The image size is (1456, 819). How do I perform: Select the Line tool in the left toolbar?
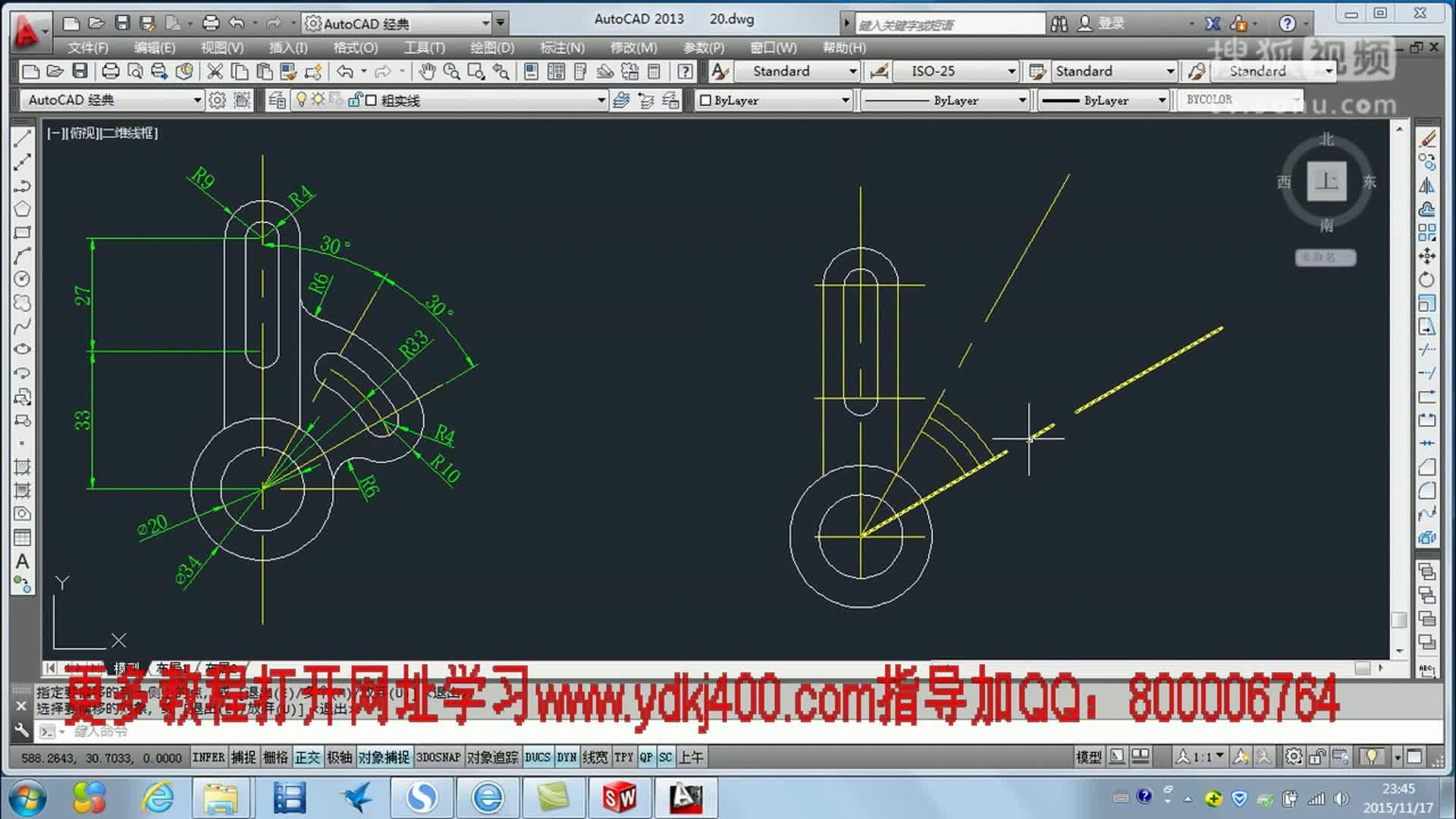[21, 138]
